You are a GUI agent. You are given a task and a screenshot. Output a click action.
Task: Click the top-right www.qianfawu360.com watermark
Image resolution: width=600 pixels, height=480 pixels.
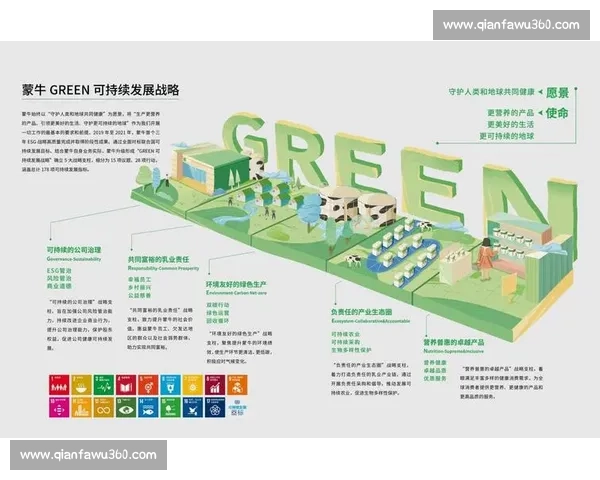point(511,24)
